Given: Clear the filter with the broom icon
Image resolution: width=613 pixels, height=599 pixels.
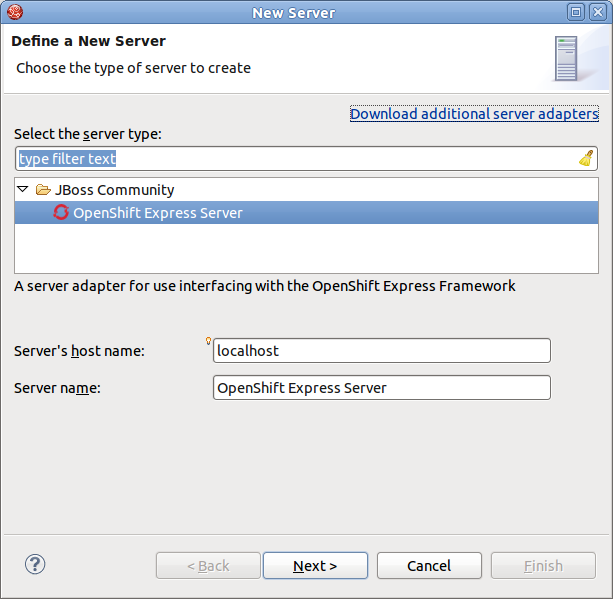Looking at the screenshot, I should point(586,158).
